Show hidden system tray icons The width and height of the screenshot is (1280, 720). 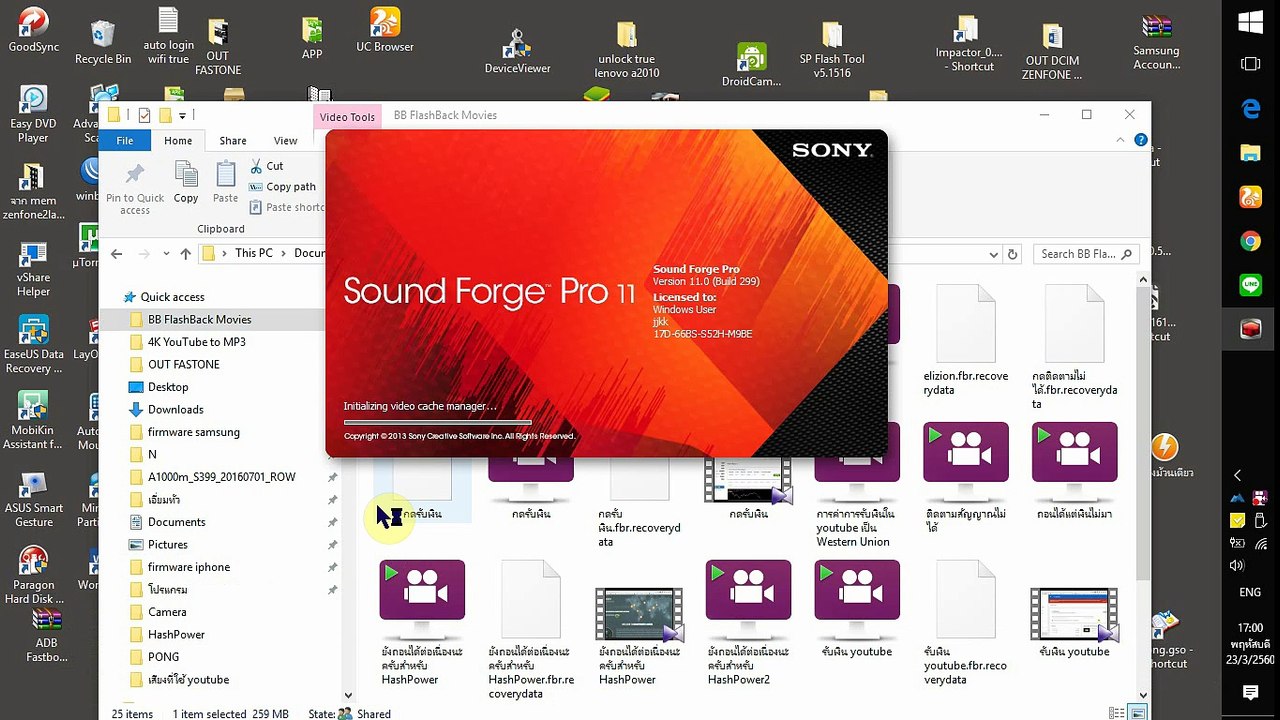click(x=1238, y=475)
